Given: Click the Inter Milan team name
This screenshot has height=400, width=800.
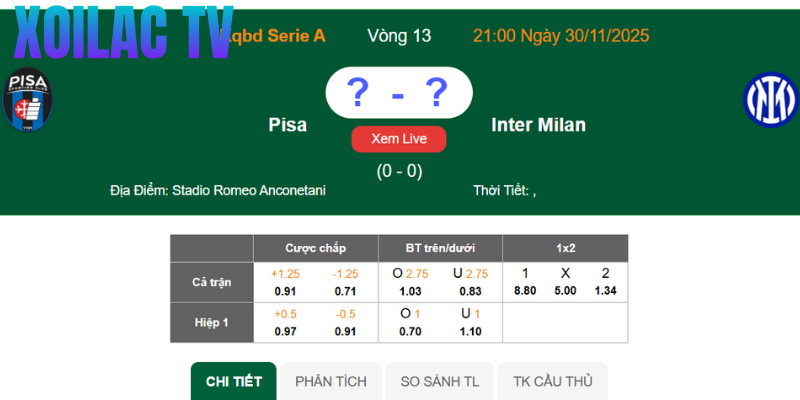Looking at the screenshot, I should (x=538, y=125).
